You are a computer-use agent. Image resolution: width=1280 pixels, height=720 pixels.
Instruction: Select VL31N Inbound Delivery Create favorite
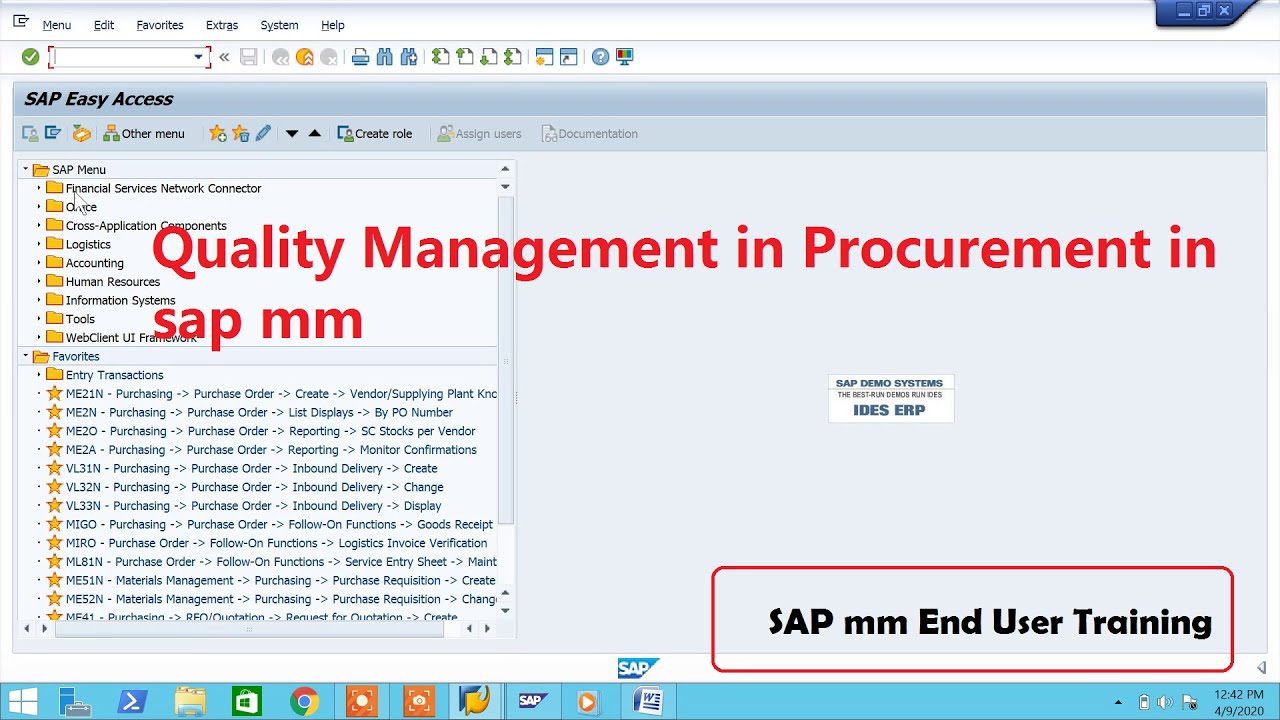[x=251, y=468]
